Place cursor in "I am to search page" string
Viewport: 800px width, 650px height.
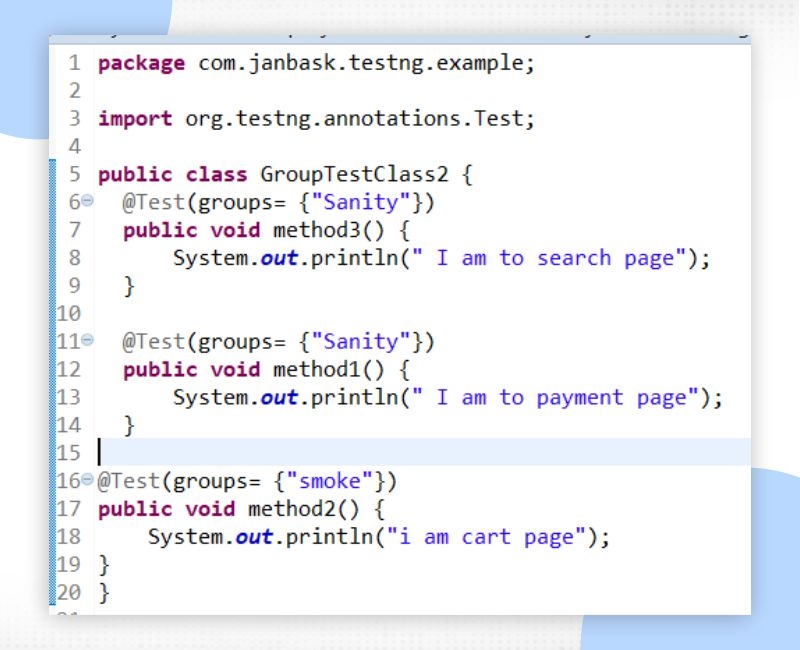click(560, 258)
